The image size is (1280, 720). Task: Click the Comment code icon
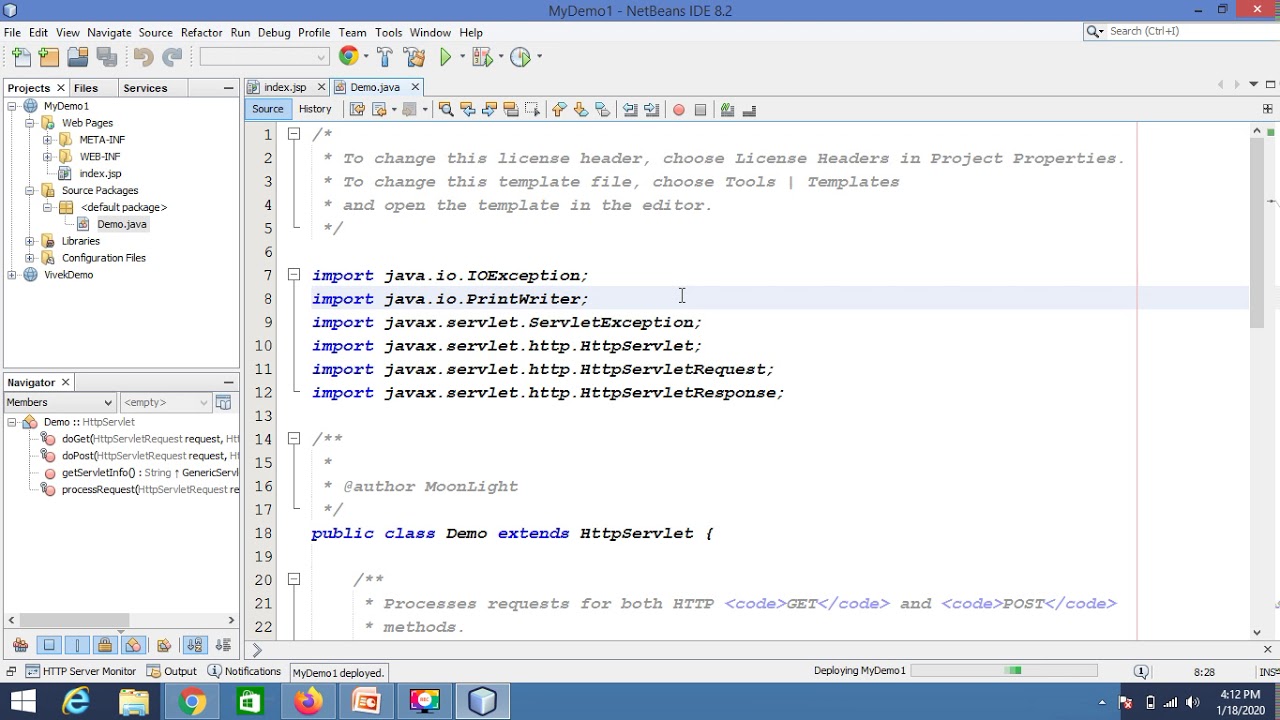727,110
